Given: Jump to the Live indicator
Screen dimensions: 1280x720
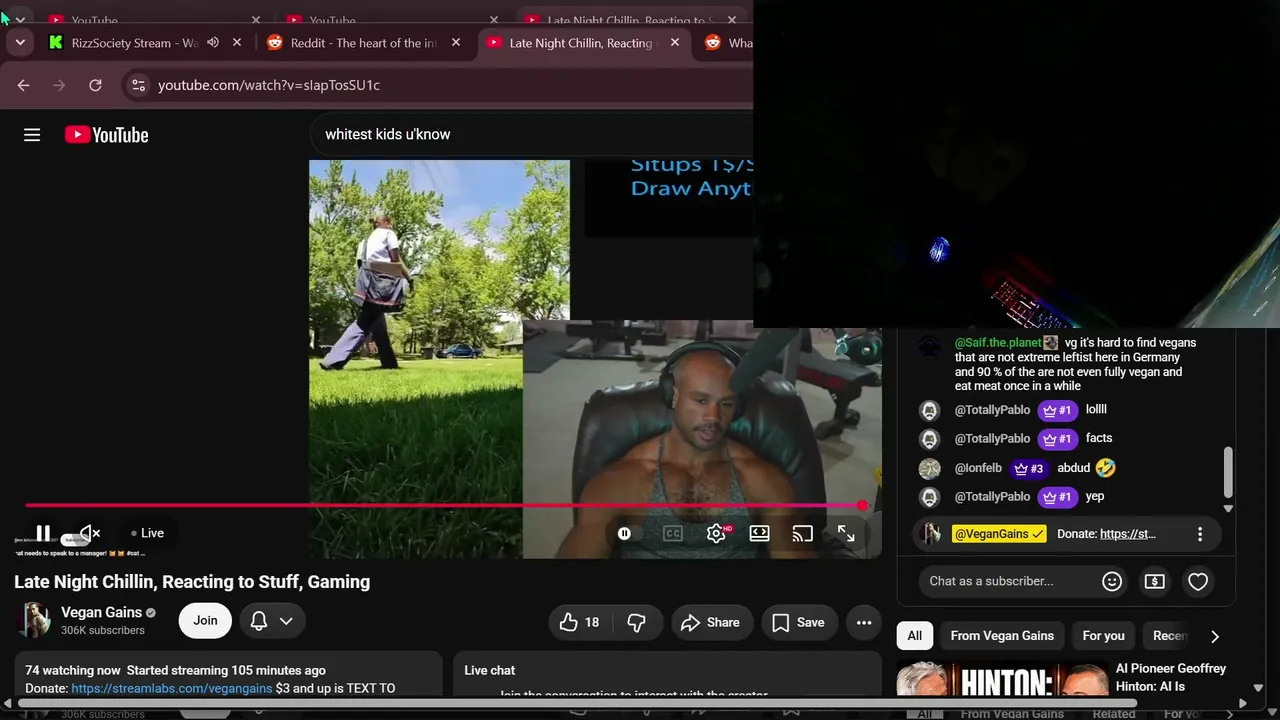Looking at the screenshot, I should coord(147,533).
